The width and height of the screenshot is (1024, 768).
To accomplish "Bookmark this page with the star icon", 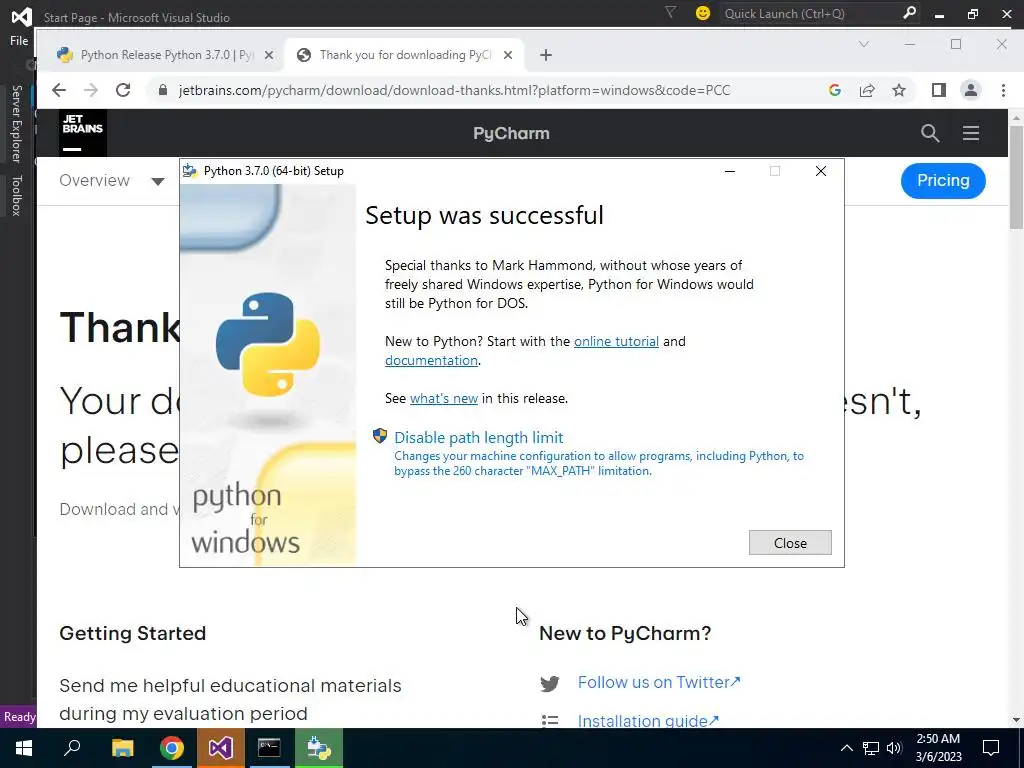I will click(x=899, y=90).
